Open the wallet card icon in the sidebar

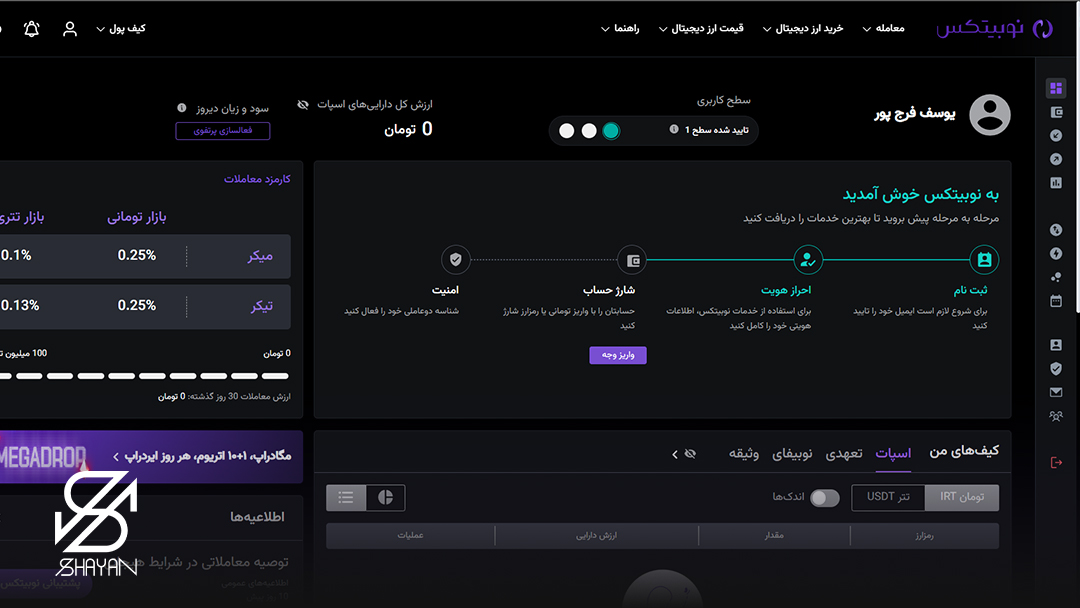point(1056,112)
